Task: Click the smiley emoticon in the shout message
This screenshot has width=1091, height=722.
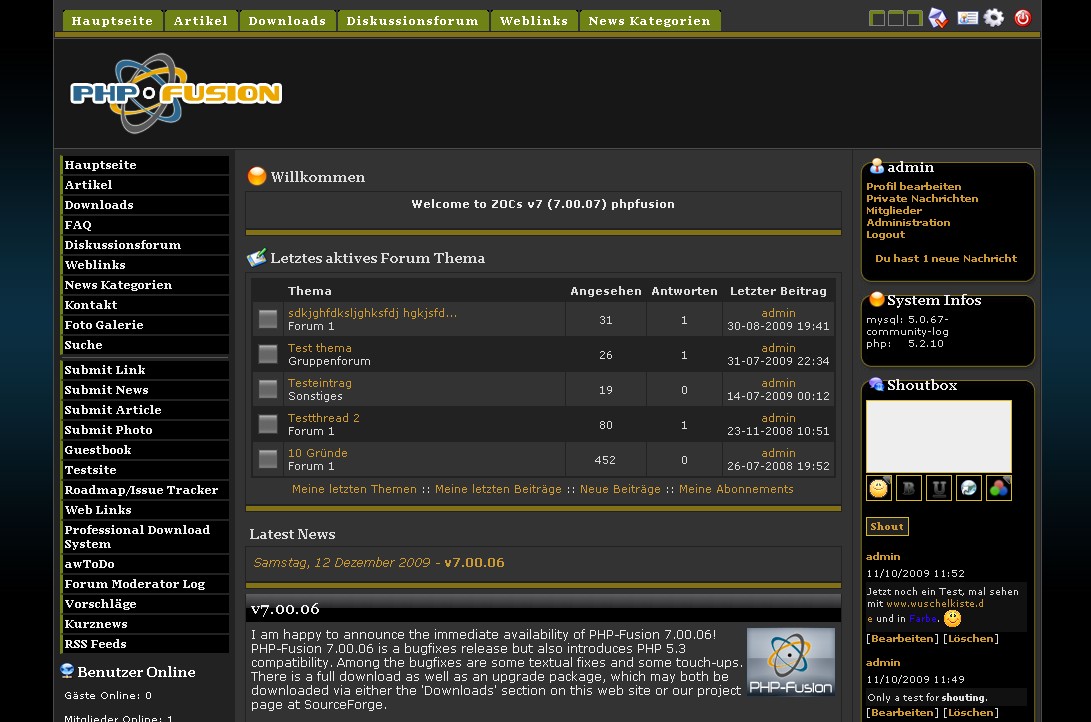Action: click(x=953, y=618)
